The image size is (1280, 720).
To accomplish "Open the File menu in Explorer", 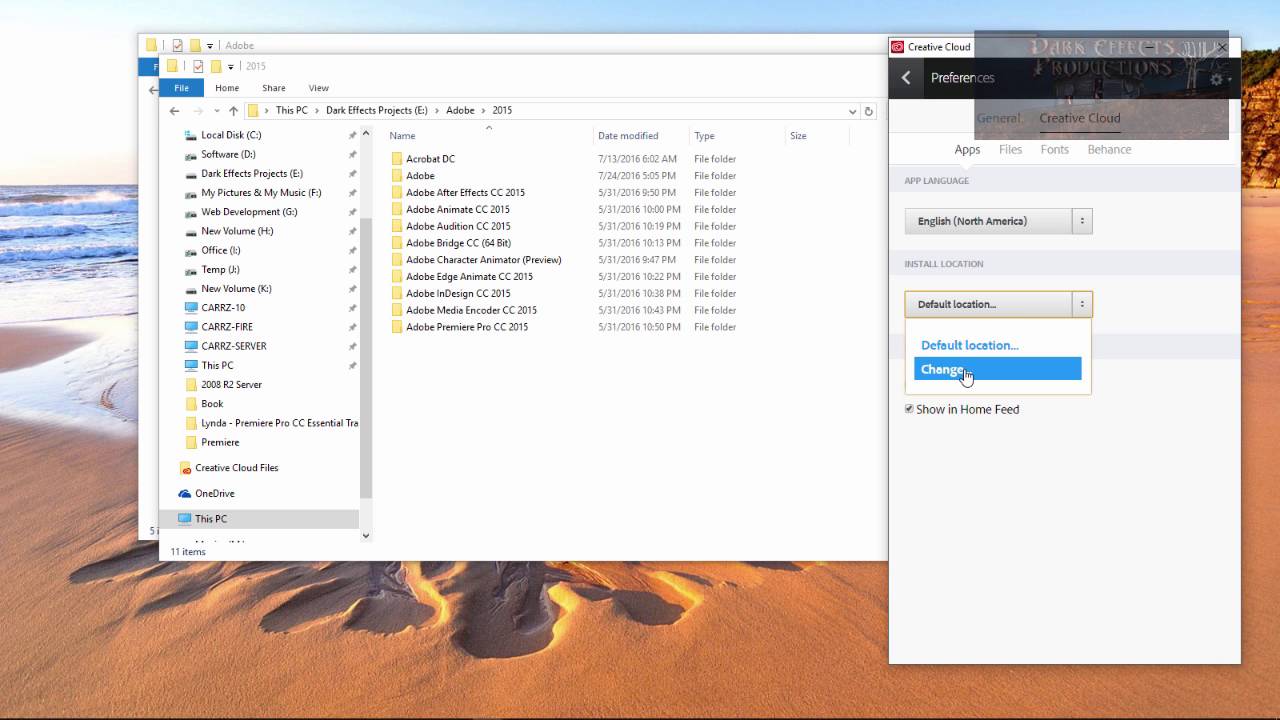I will (182, 88).
